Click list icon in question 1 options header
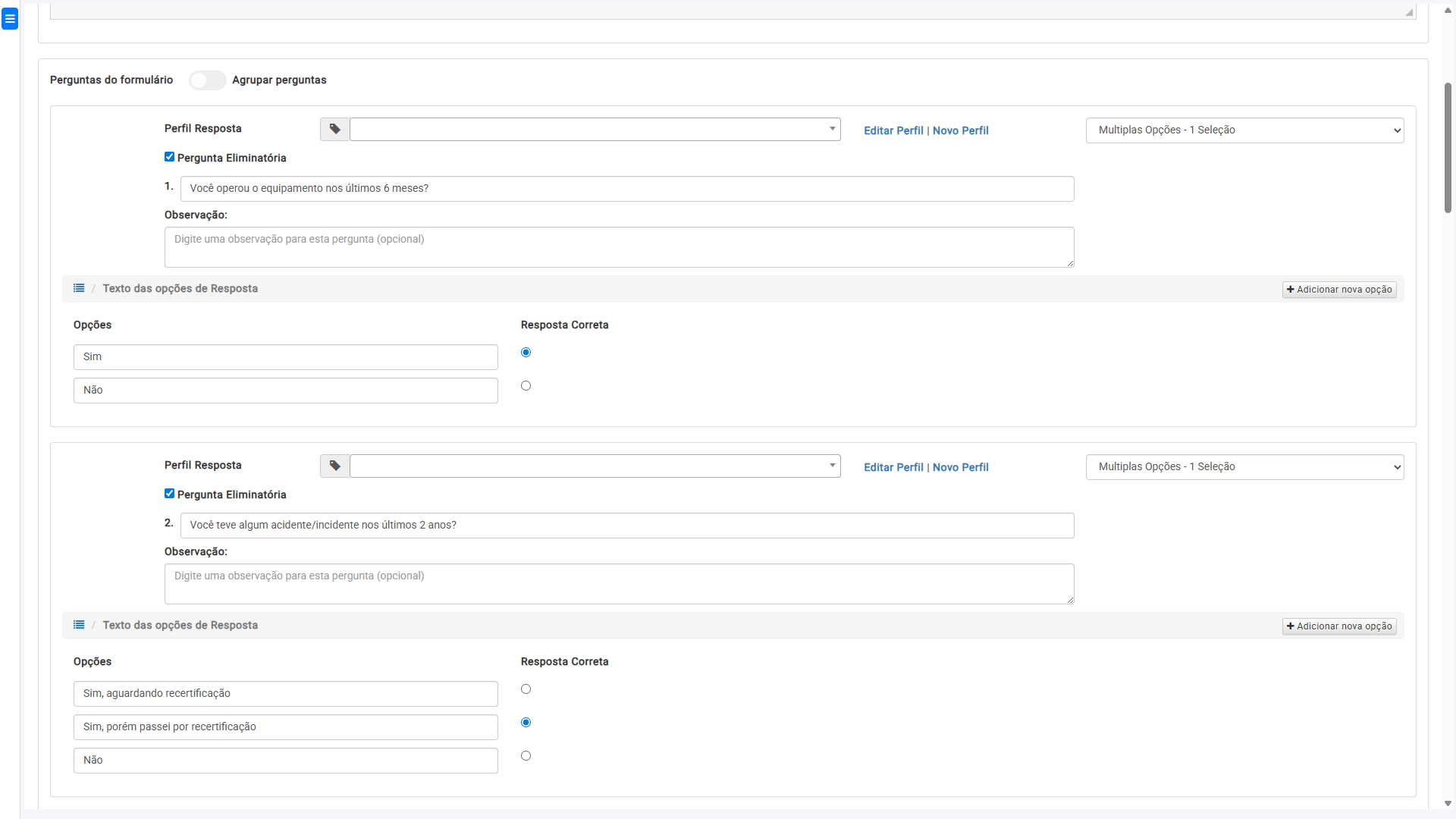 click(x=79, y=288)
